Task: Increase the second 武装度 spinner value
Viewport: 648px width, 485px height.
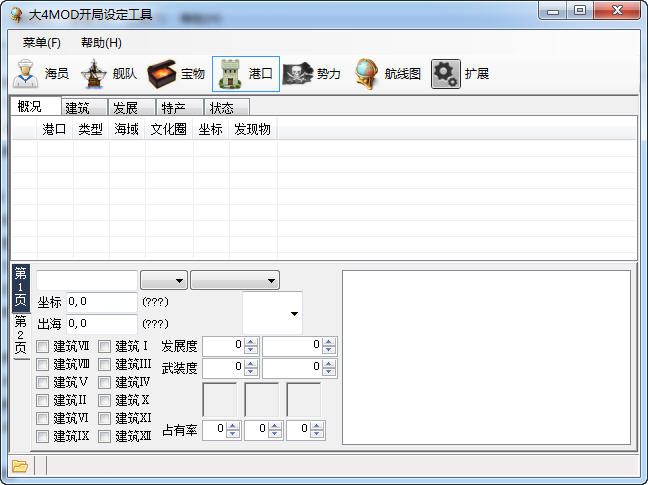Action: (329, 364)
